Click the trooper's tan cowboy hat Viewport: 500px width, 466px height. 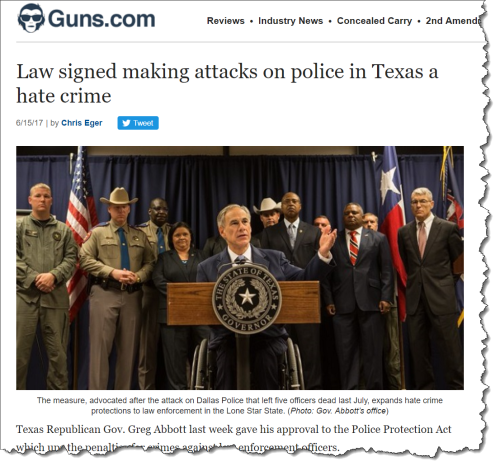[119, 196]
